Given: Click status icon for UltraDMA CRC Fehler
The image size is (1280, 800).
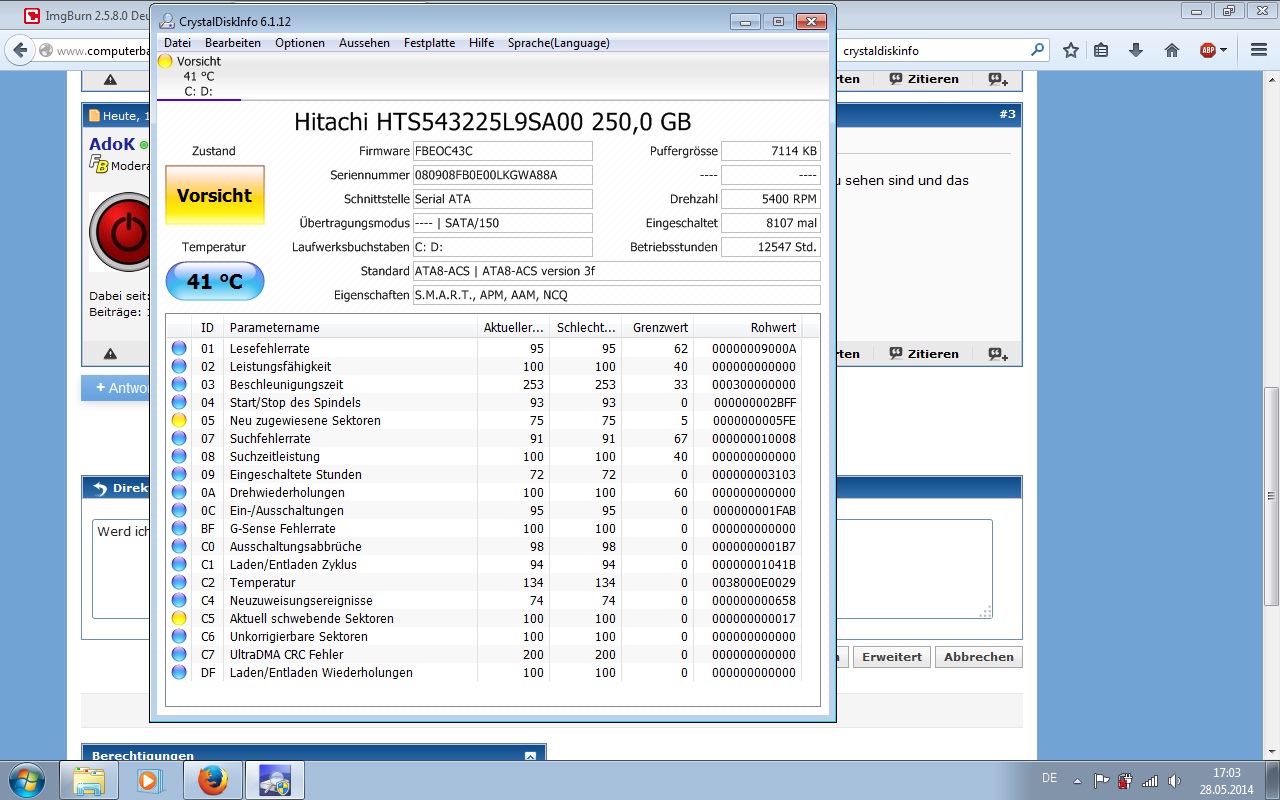Looking at the screenshot, I should pos(179,654).
